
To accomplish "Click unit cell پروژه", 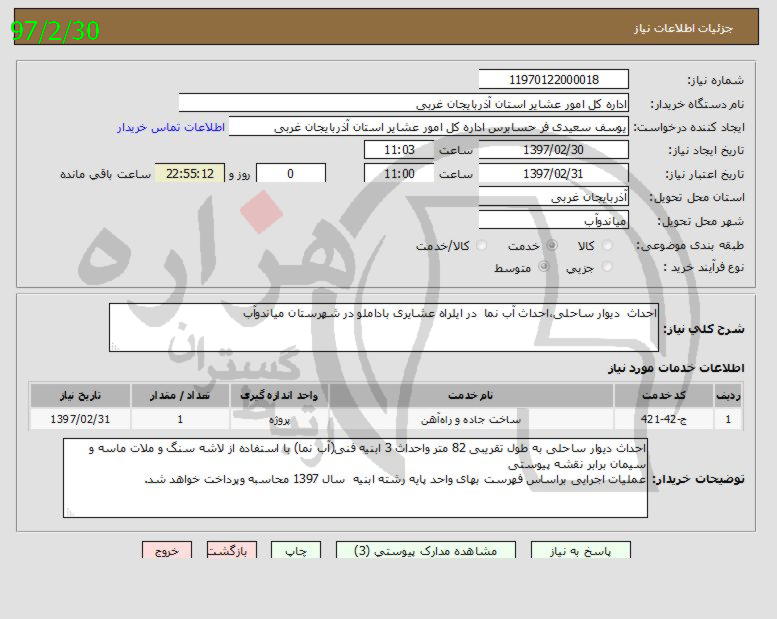I will (x=279, y=419).
